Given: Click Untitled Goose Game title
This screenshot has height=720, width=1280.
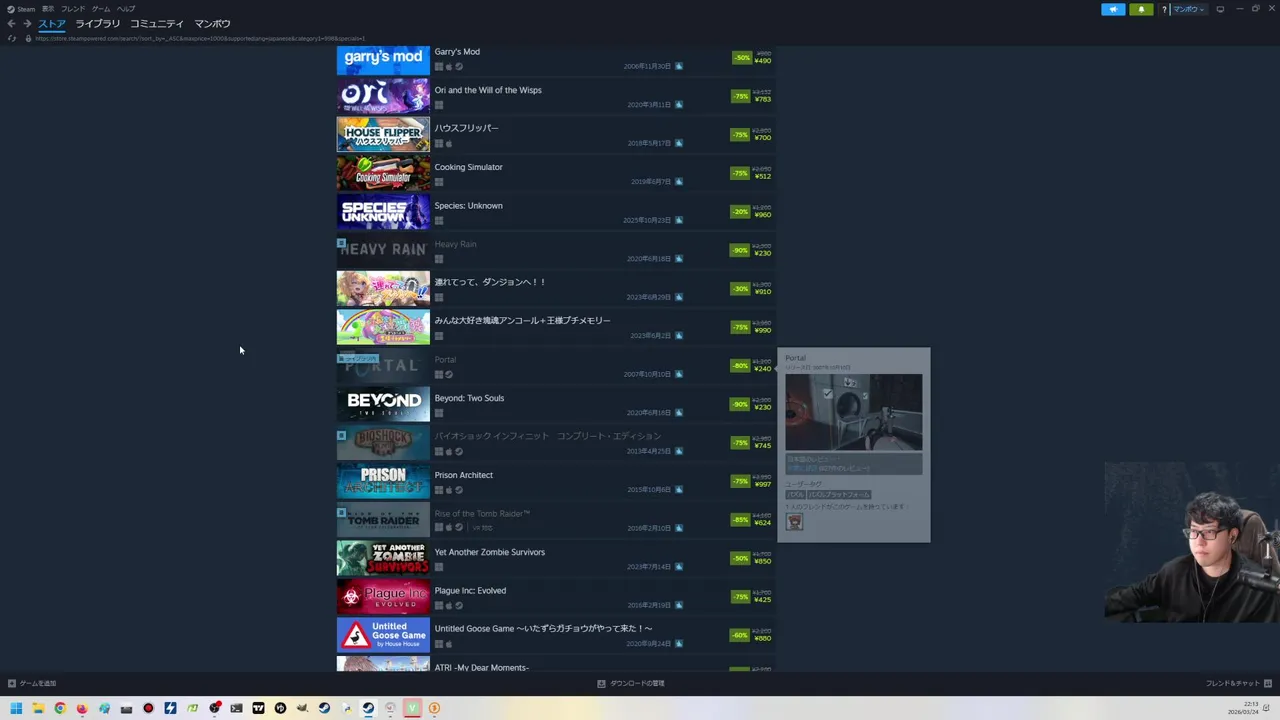Looking at the screenshot, I should click(x=543, y=629).
